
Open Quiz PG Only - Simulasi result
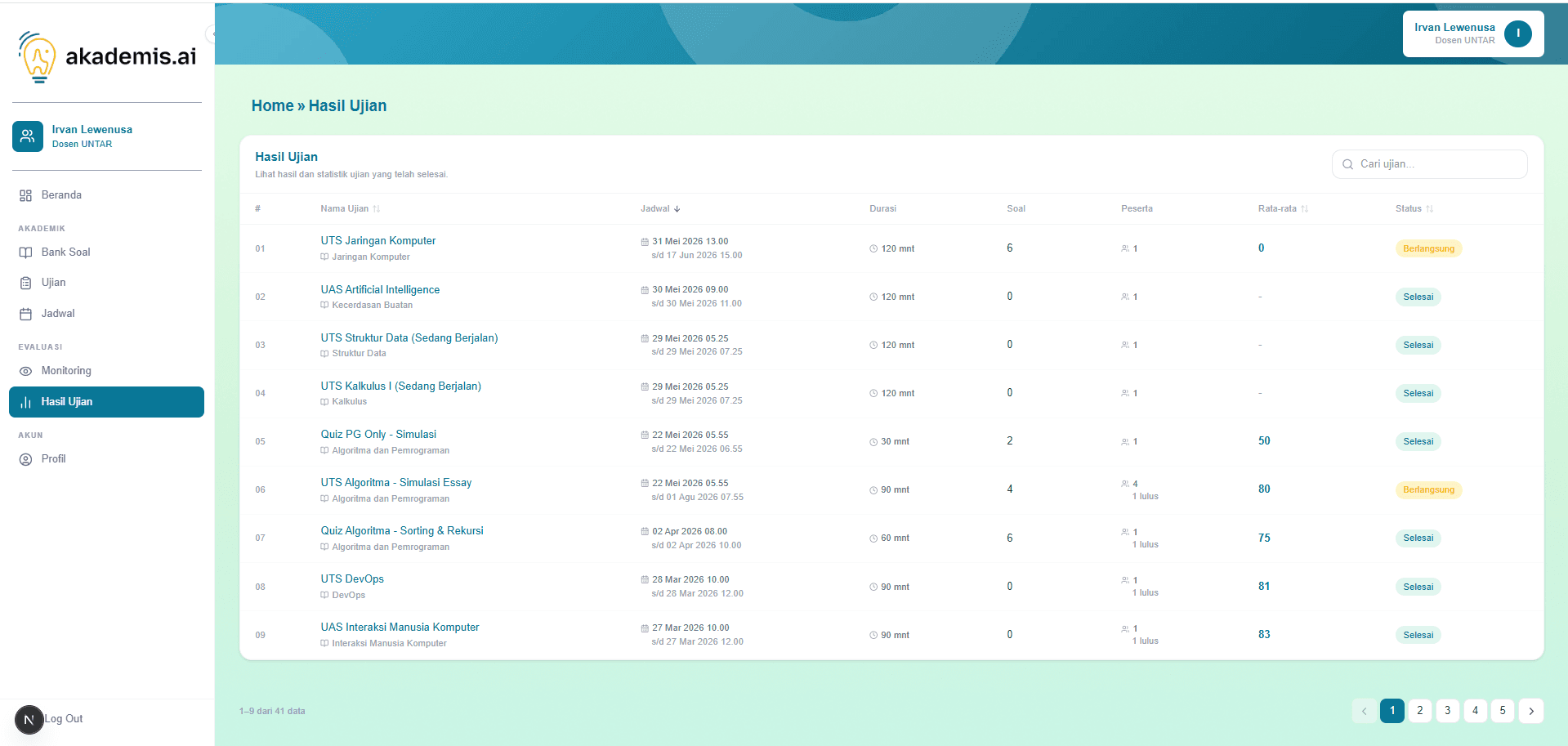tap(378, 435)
